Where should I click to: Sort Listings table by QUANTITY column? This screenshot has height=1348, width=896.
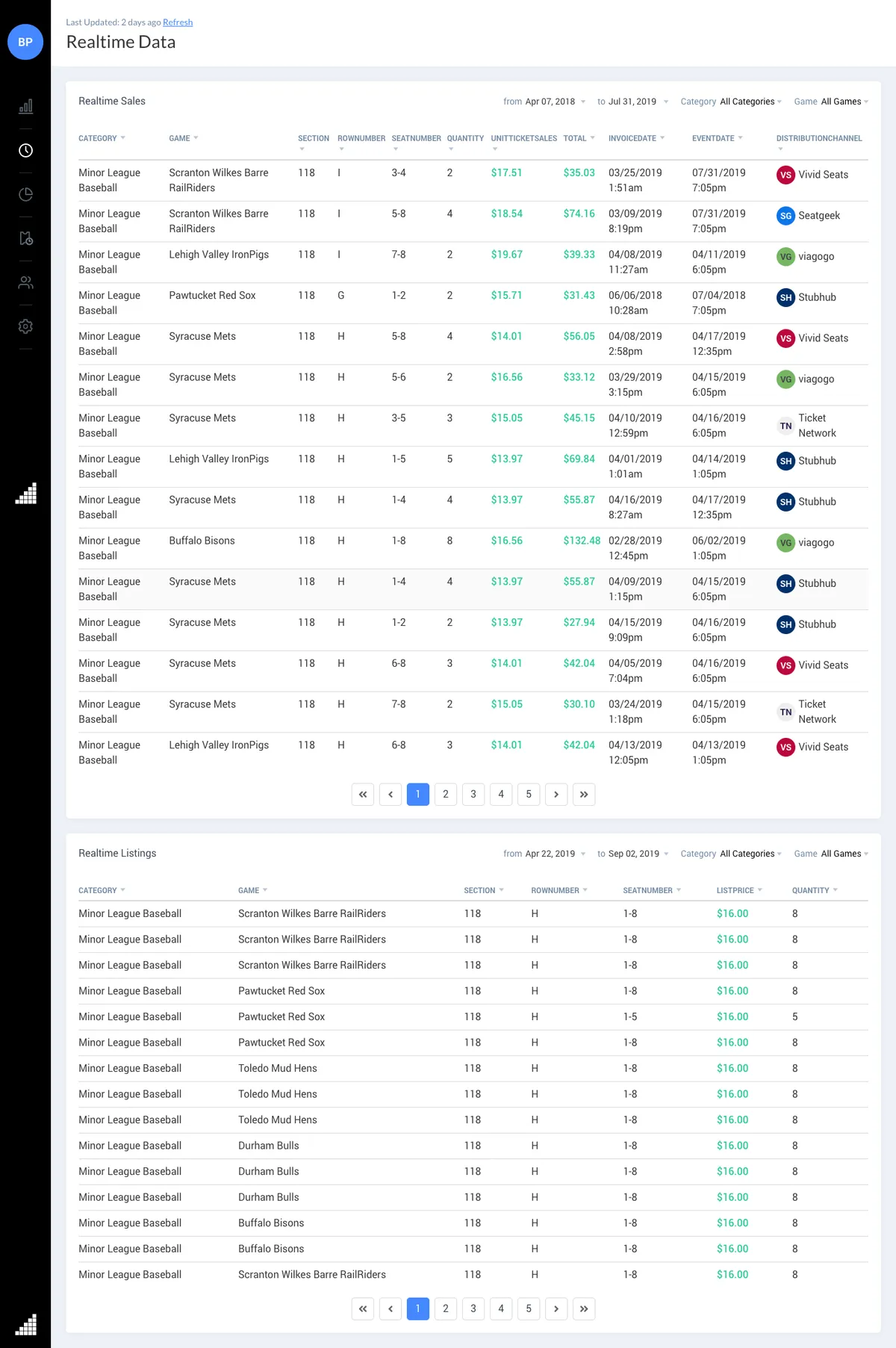tap(815, 890)
